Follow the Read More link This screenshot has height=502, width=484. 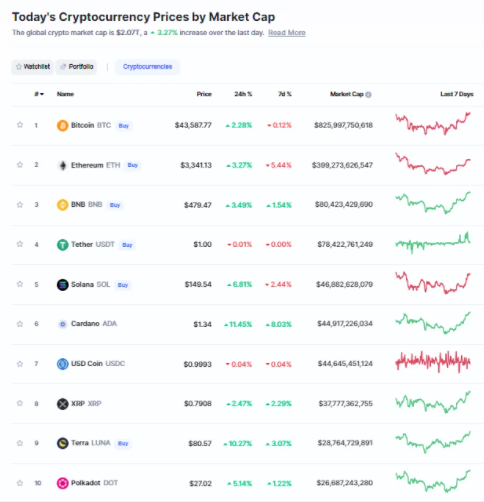(x=287, y=33)
